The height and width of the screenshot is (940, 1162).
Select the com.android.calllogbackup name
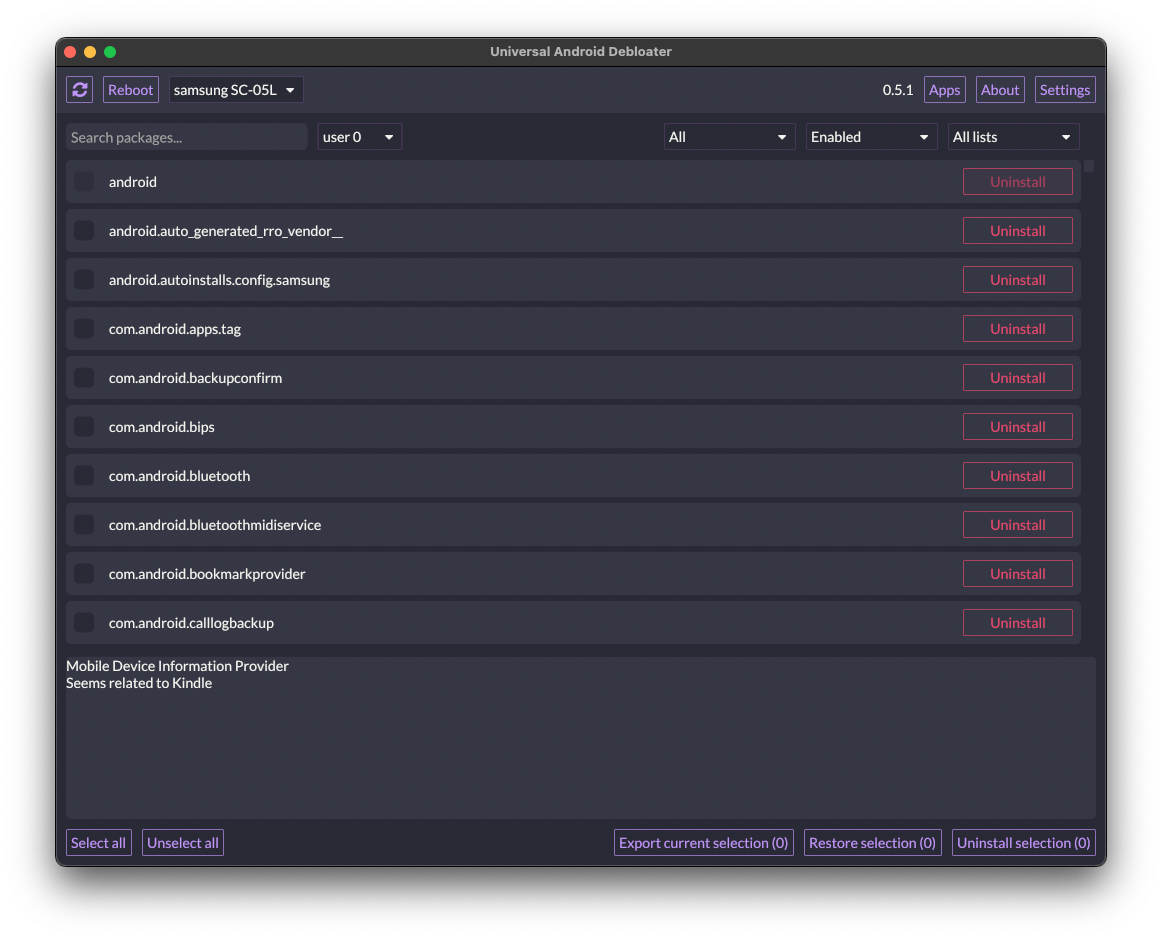tap(191, 622)
